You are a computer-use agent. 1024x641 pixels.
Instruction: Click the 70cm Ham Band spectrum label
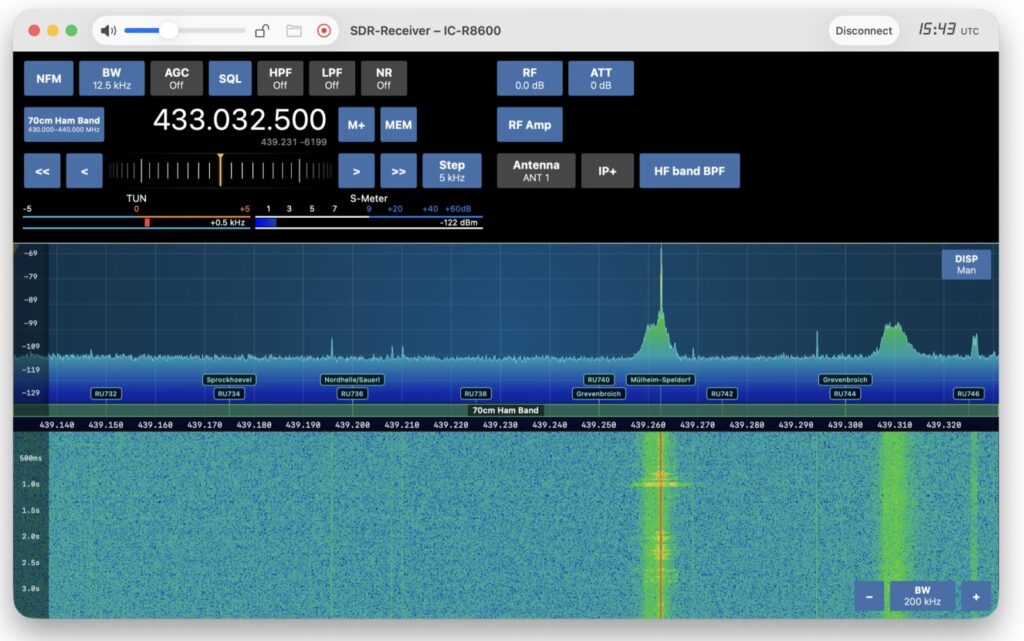click(x=505, y=411)
